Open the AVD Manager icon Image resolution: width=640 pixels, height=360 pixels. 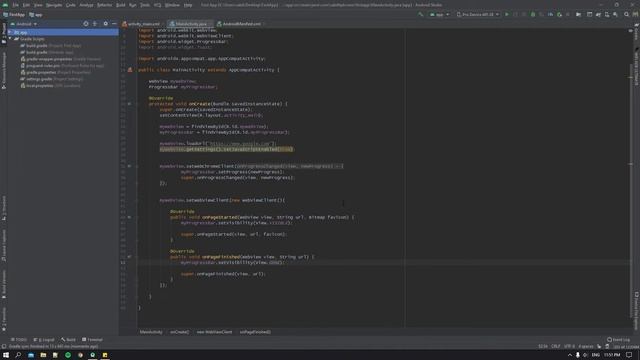607,14
